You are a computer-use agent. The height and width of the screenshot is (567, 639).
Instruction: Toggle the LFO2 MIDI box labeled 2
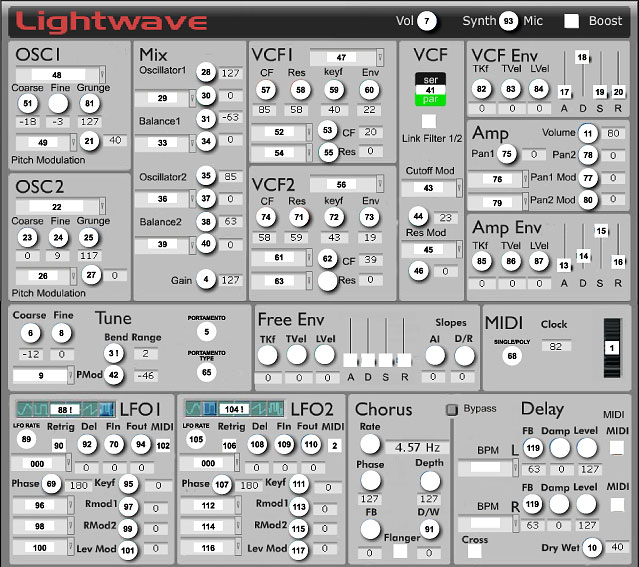pos(335,445)
